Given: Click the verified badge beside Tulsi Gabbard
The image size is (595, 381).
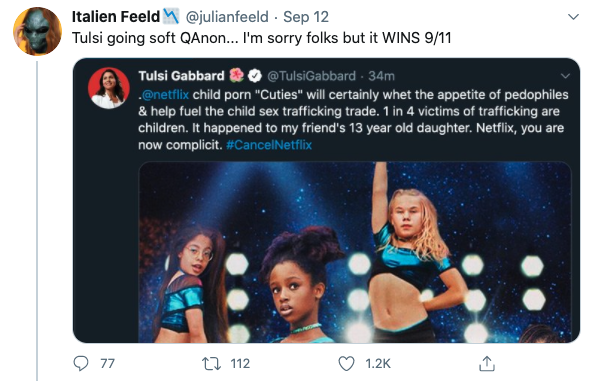Looking at the screenshot, I should click(255, 76).
